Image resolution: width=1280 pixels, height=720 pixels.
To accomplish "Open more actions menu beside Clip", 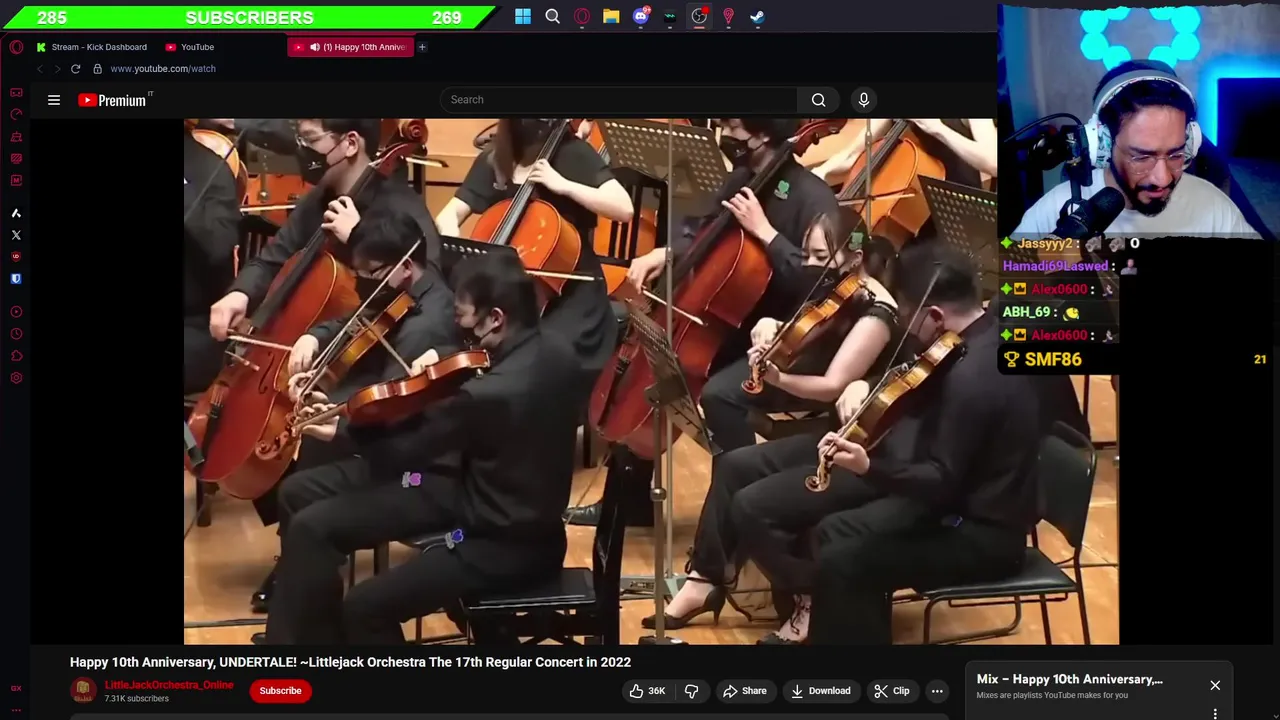I will [937, 691].
